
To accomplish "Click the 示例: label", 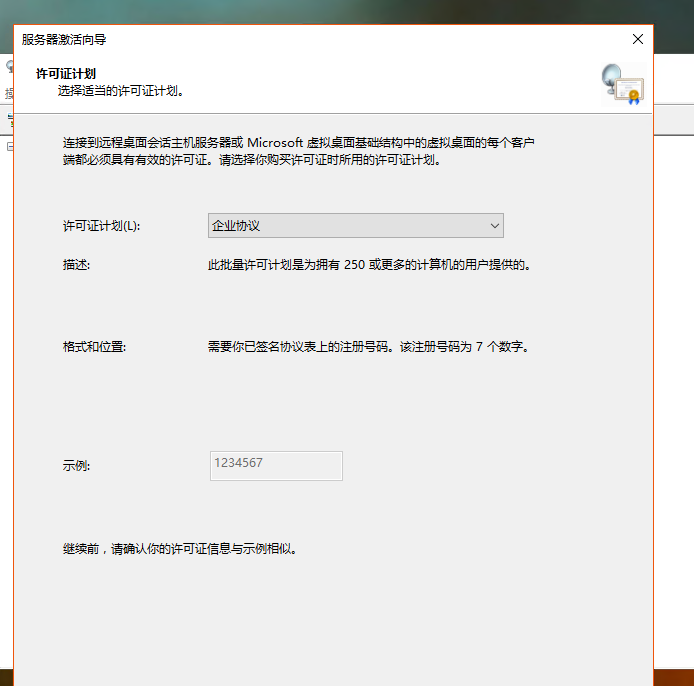I will coord(76,466).
